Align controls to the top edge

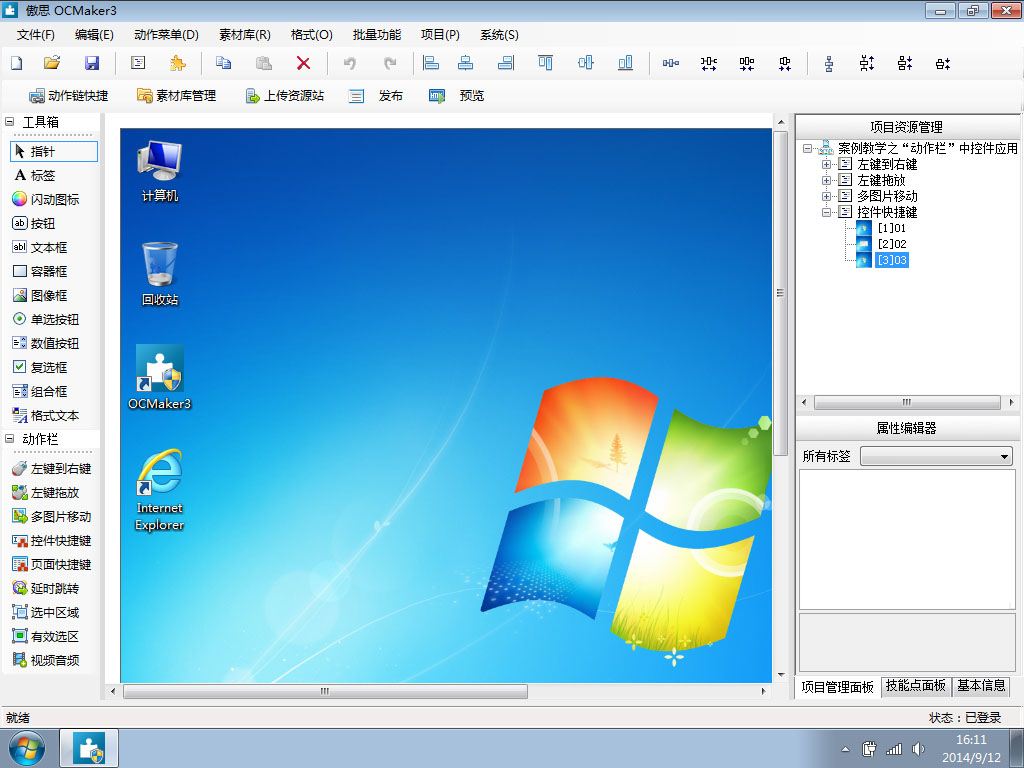[x=545, y=63]
